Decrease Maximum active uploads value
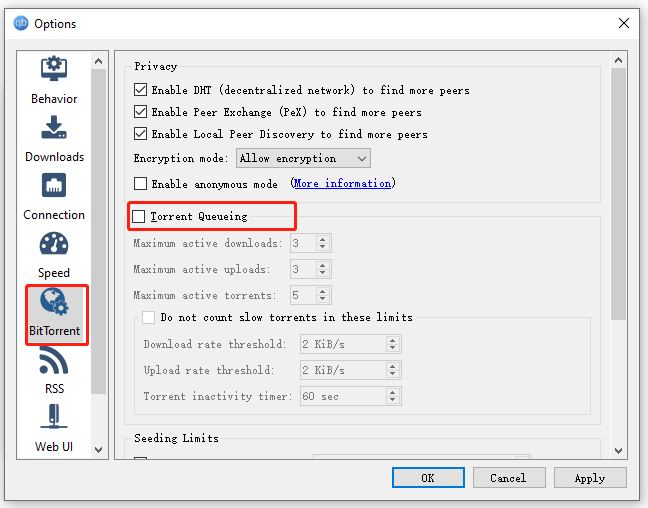Image resolution: width=648 pixels, height=508 pixels. point(323,273)
